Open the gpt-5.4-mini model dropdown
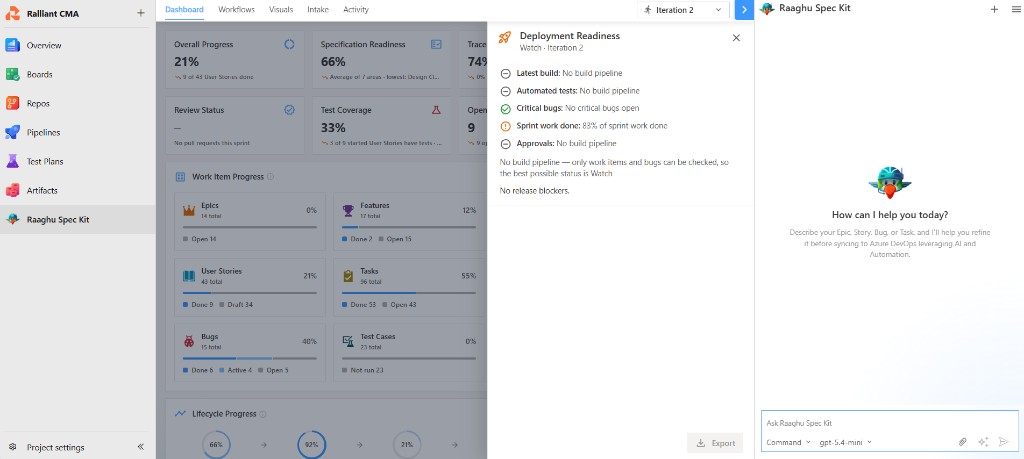This screenshot has width=1024, height=459. (845, 442)
